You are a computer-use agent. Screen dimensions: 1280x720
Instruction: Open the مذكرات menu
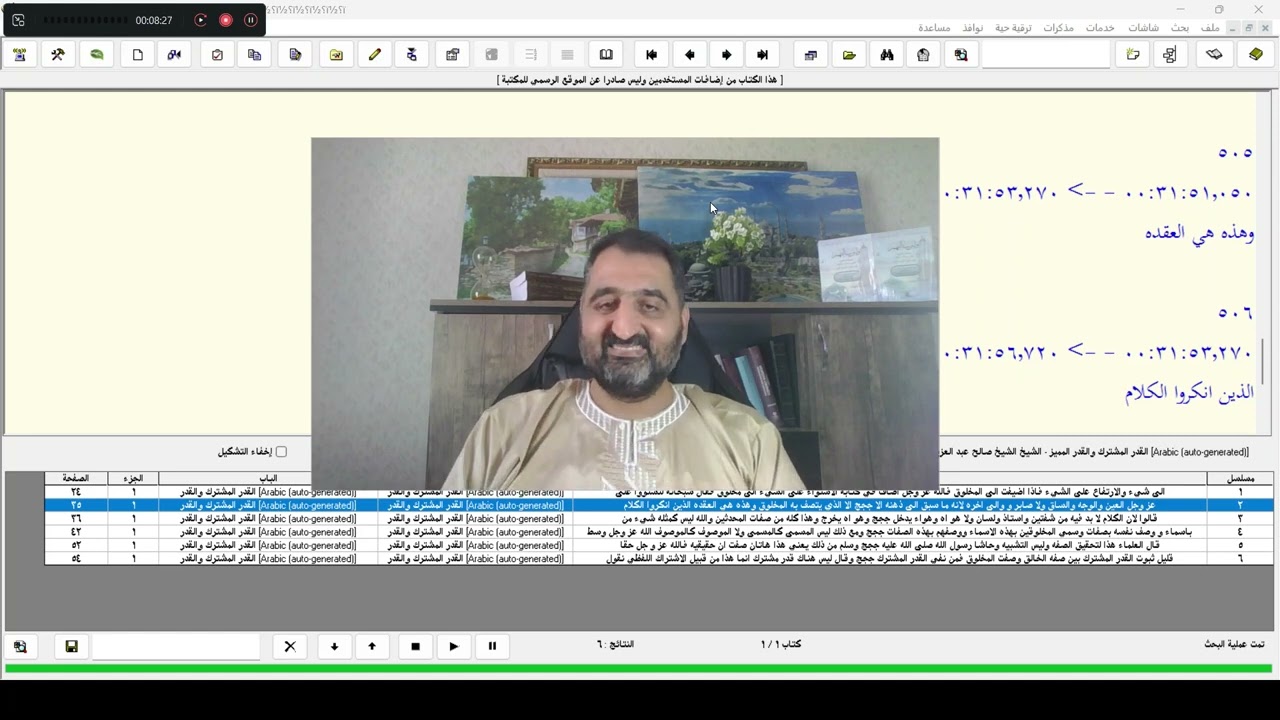[x=1058, y=28]
